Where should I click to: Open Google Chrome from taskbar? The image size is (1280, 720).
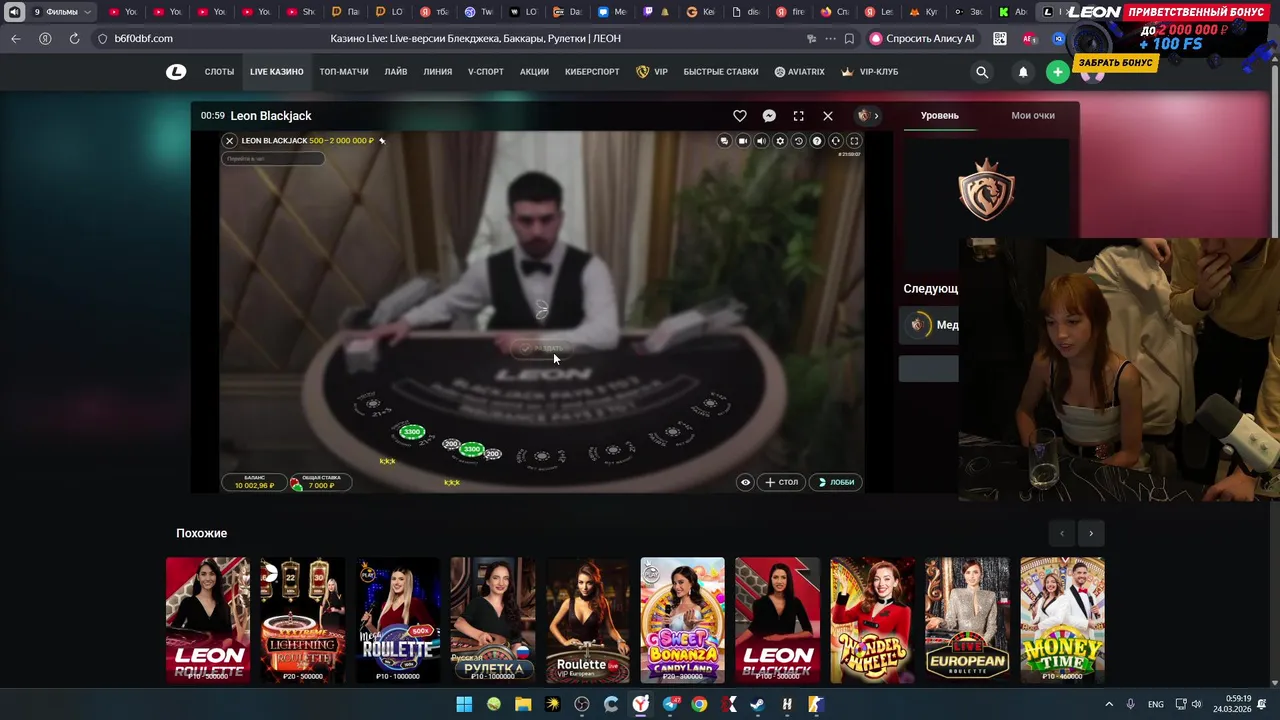699,704
